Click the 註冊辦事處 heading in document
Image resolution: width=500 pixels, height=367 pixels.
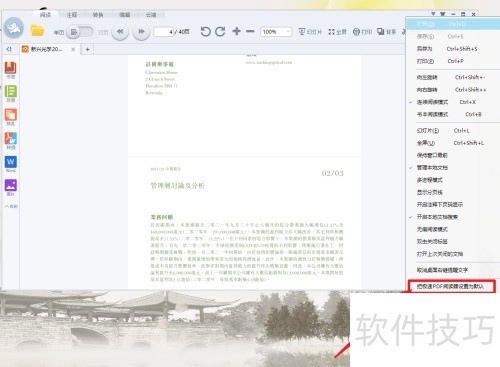[159, 64]
